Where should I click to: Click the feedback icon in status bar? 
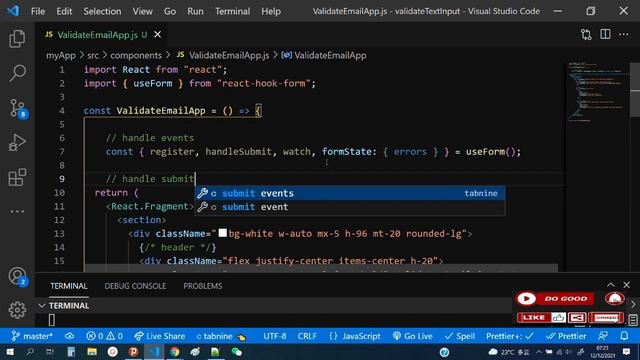tap(603, 336)
